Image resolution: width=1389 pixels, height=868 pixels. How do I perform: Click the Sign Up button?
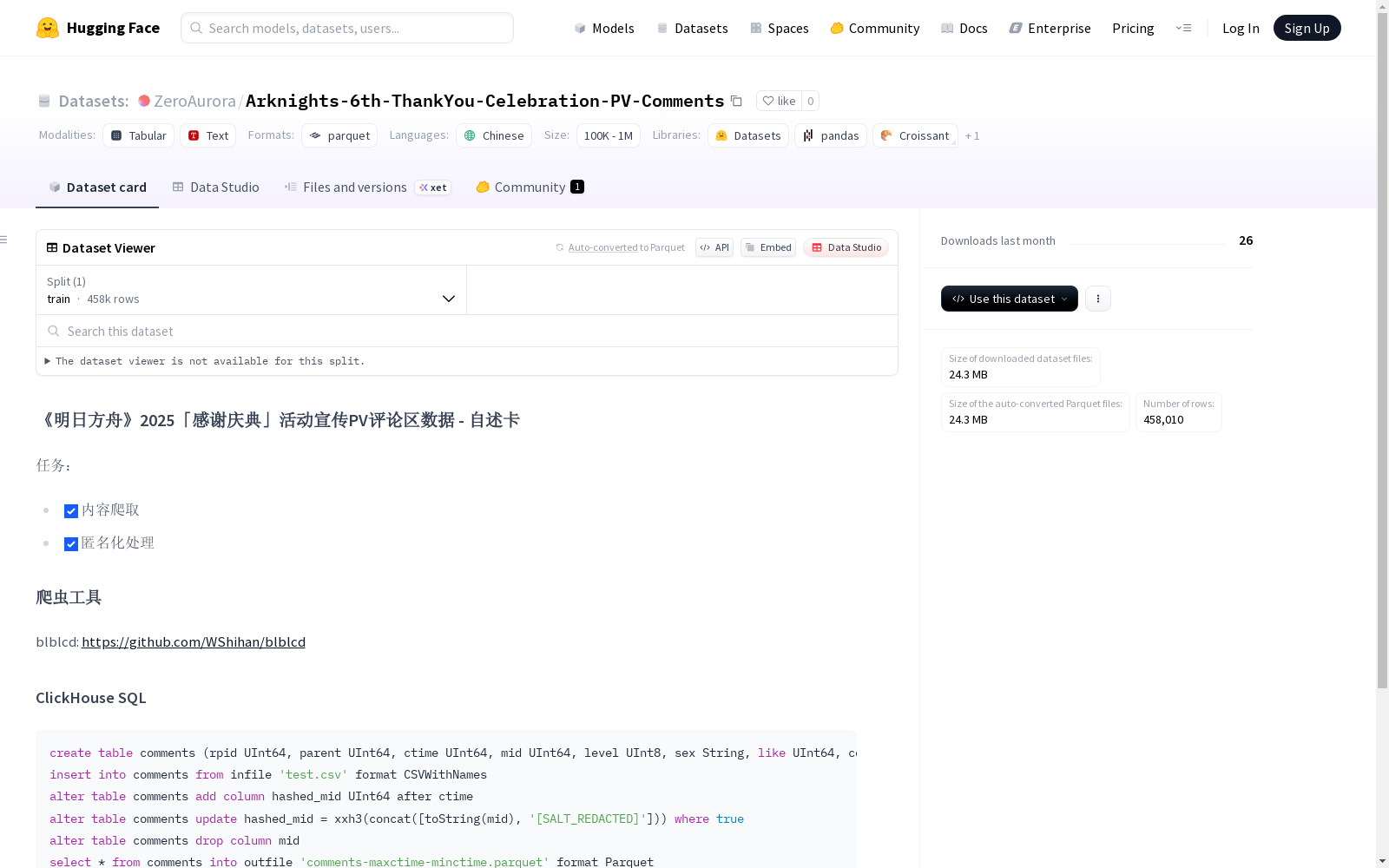pos(1307,28)
